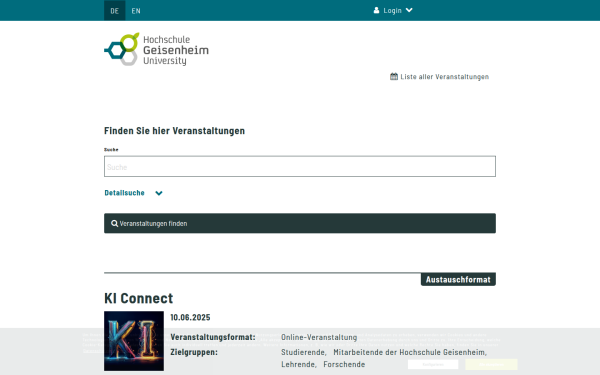Click the user icon beside Login
Image resolution: width=600 pixels, height=375 pixels.
click(377, 10)
